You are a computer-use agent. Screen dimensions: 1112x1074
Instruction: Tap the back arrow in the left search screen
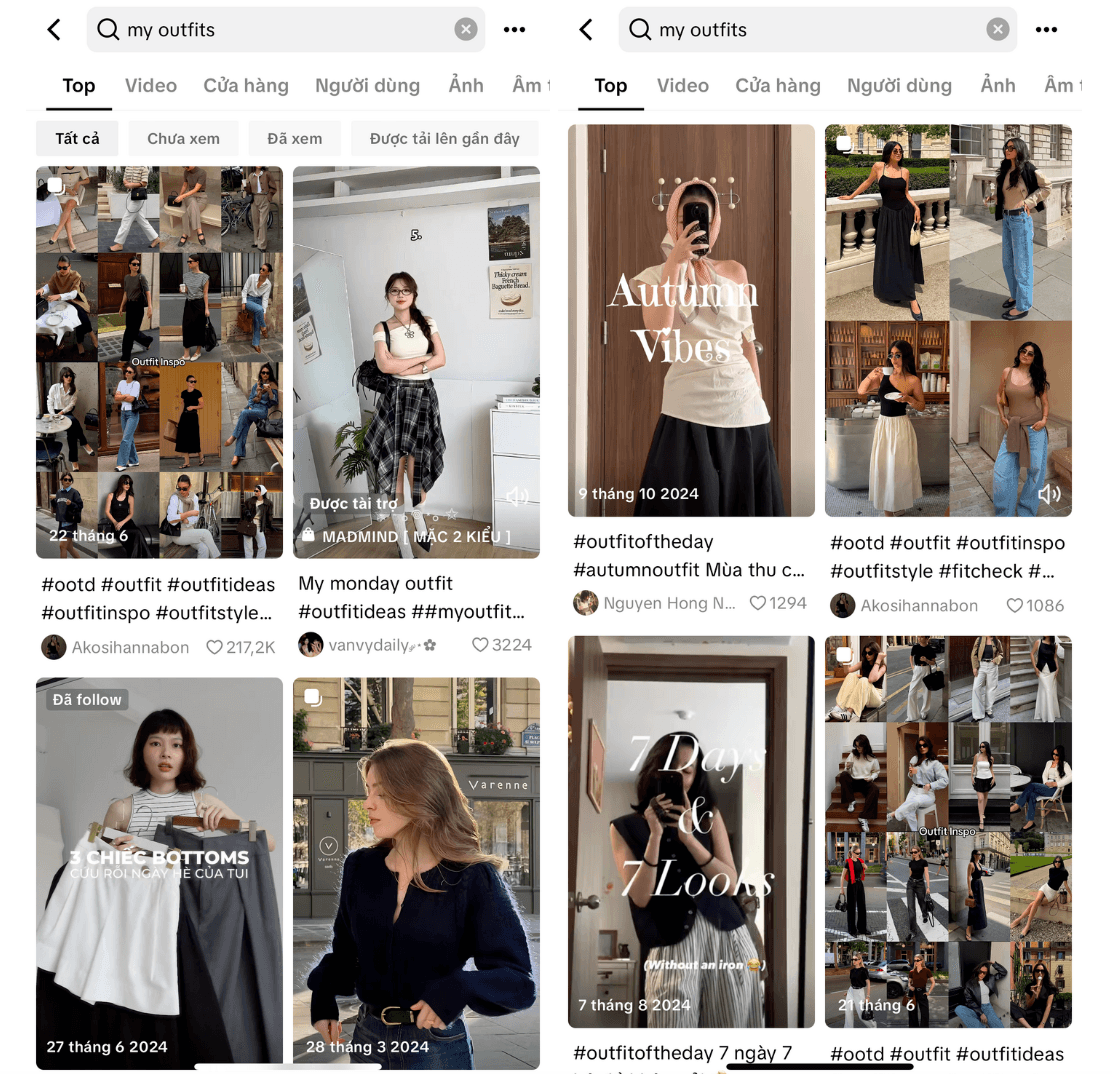tap(54, 30)
